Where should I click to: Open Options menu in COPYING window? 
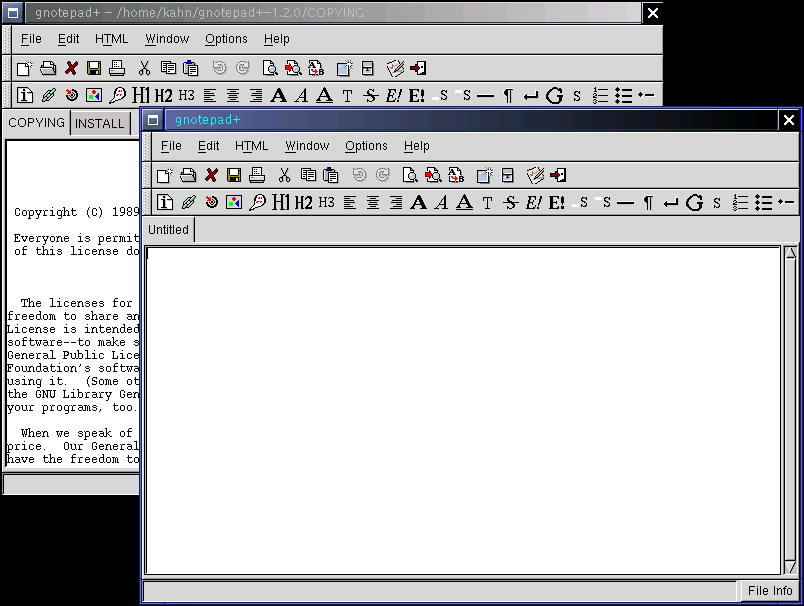(x=226, y=39)
